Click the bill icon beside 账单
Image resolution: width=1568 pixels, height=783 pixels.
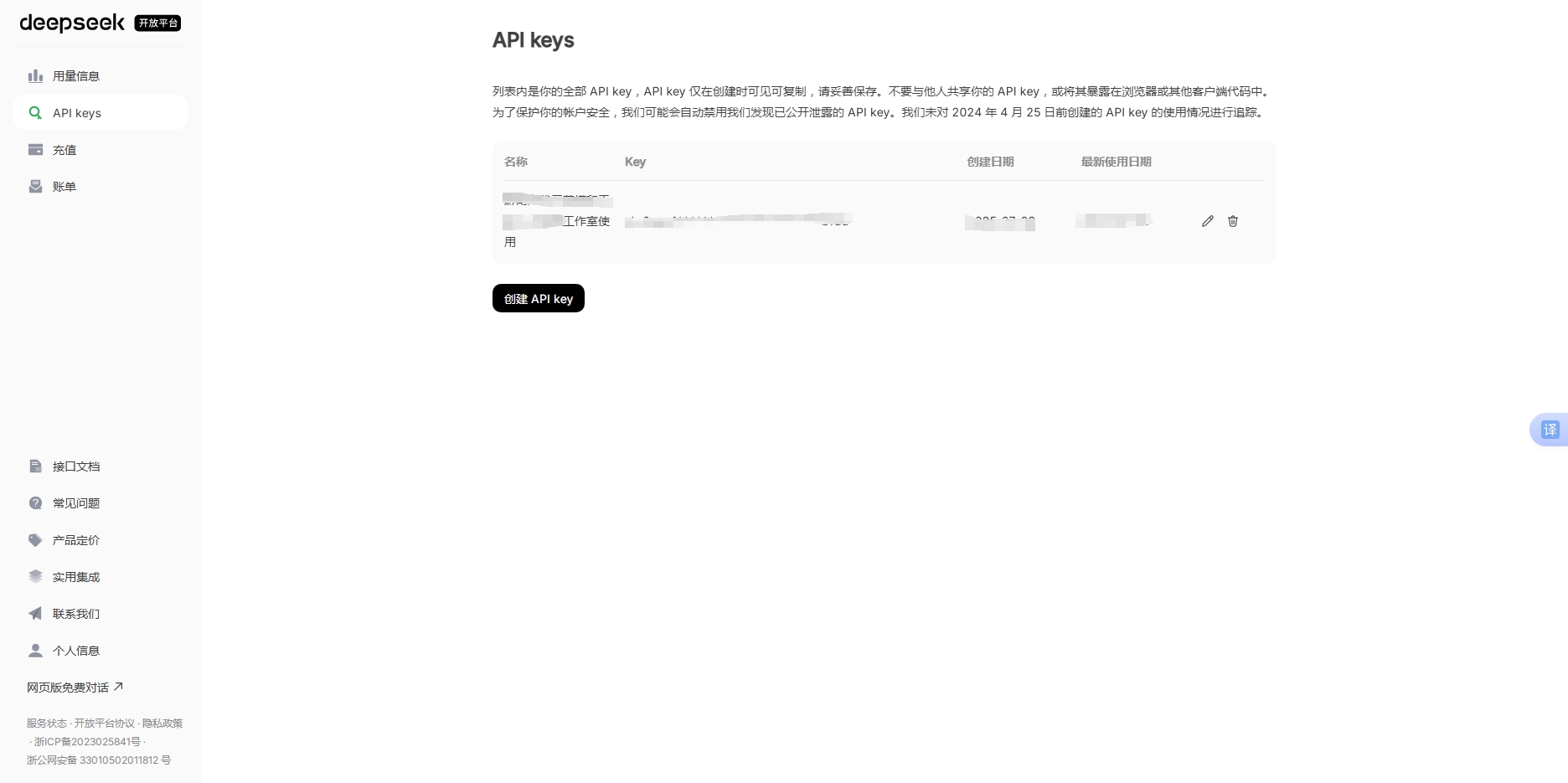pos(35,187)
